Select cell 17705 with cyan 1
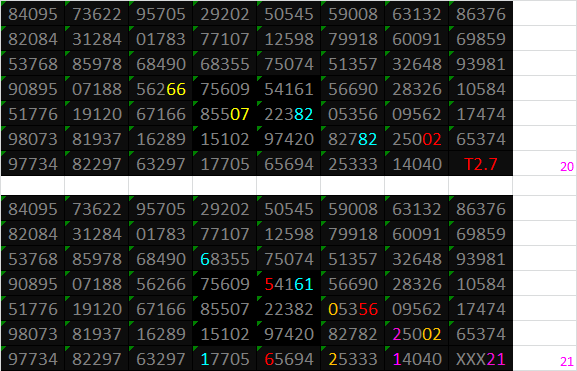Viewport: 577px width, 371px height. click(x=224, y=359)
